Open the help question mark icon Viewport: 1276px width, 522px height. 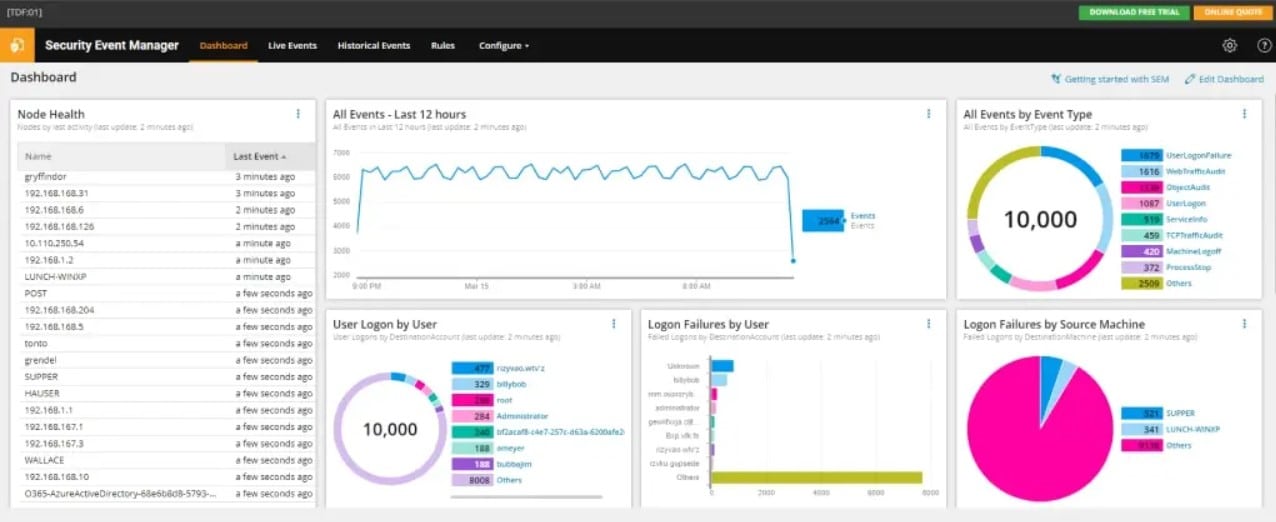[1264, 45]
